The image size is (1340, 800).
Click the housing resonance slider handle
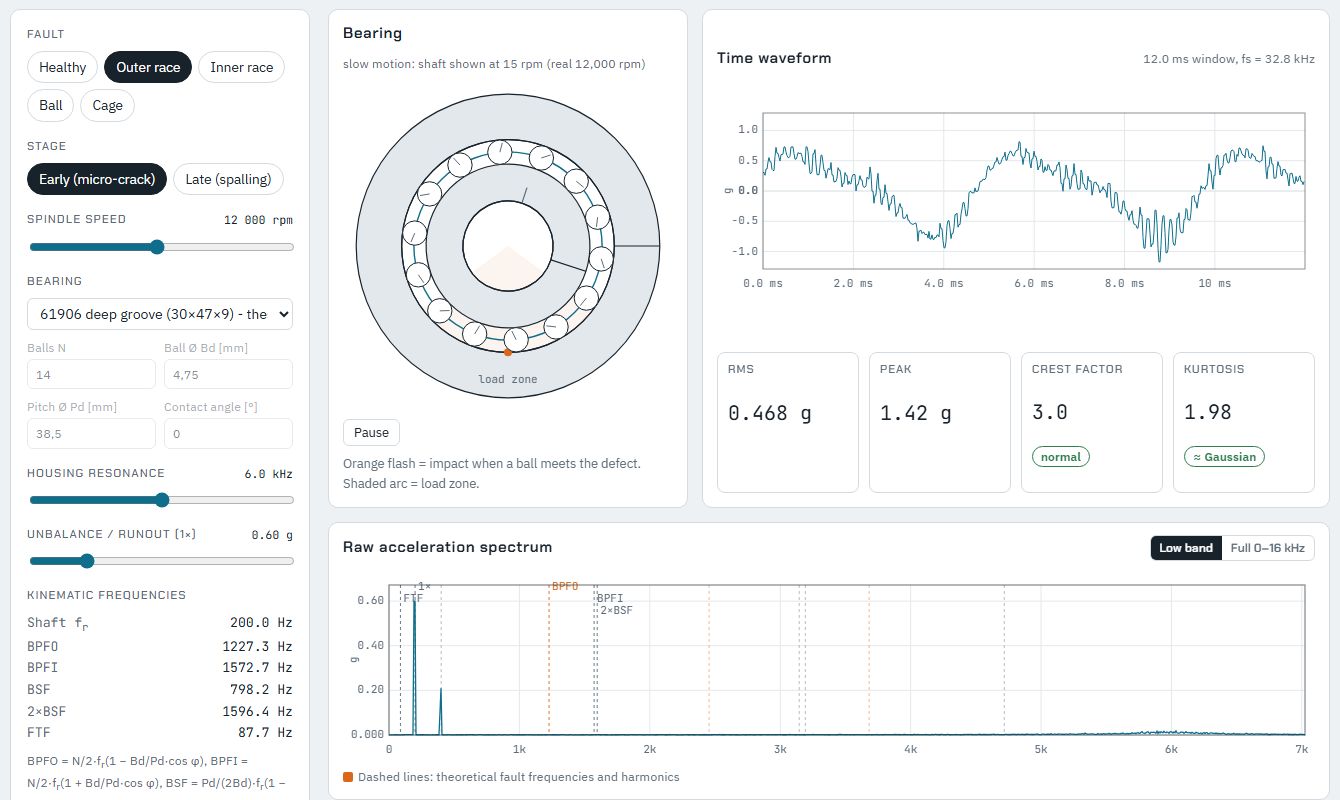pyautogui.click(x=162, y=500)
